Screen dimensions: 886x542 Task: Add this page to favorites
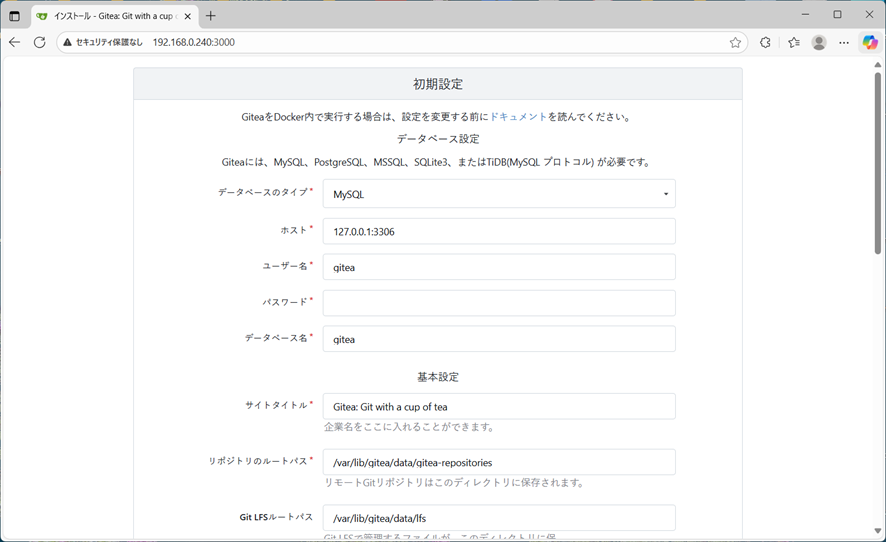[x=735, y=42]
